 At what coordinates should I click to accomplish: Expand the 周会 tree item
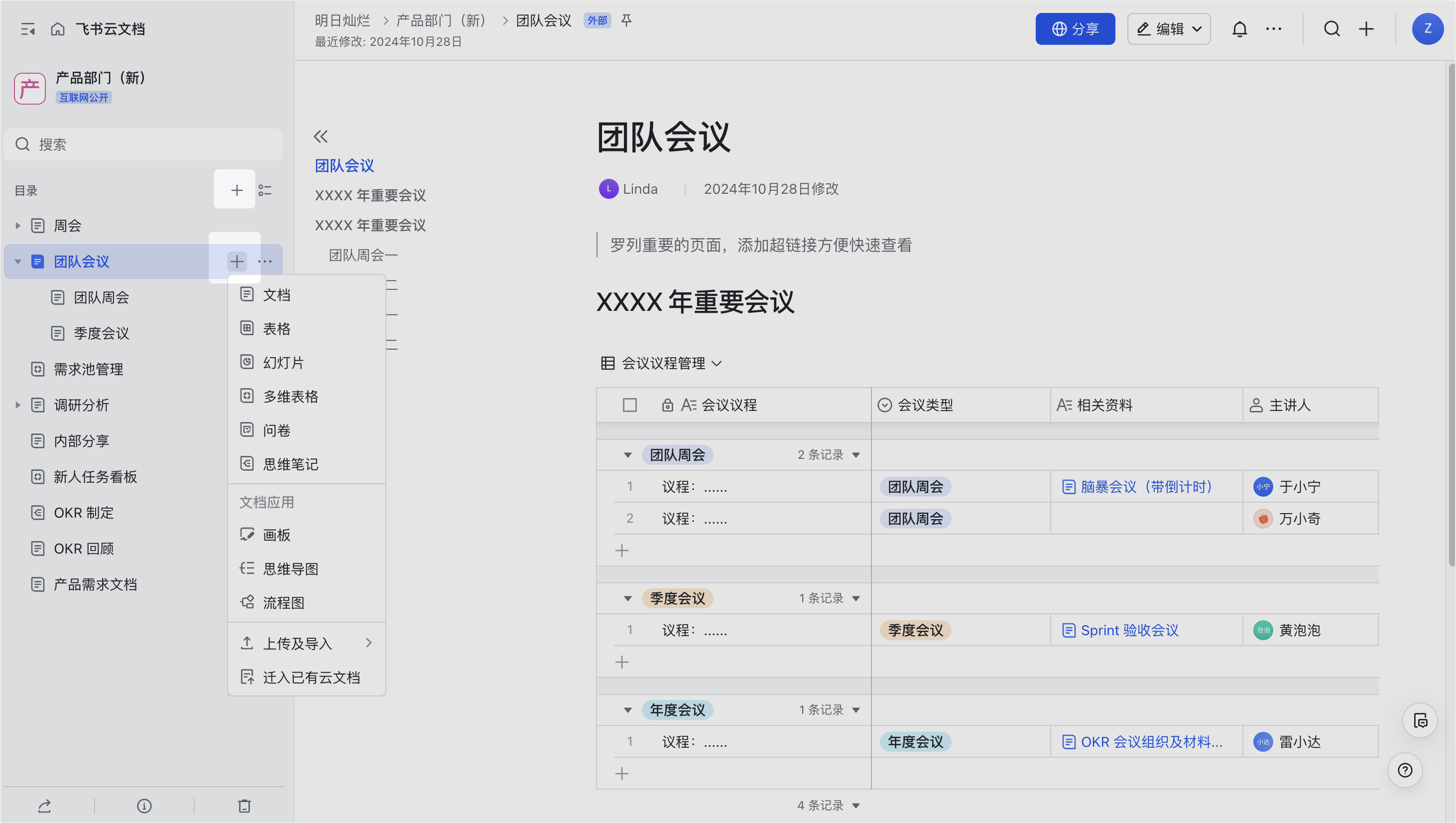tap(17, 226)
